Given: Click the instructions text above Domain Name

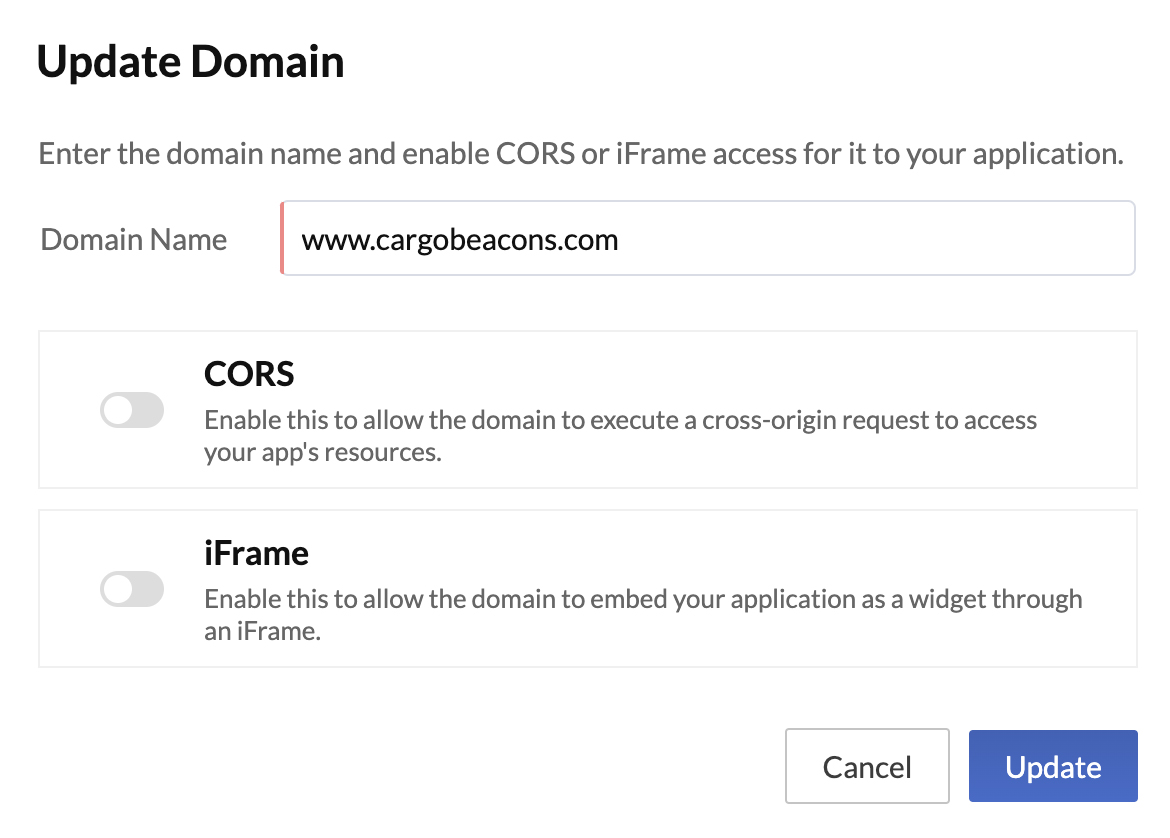Looking at the screenshot, I should (x=580, y=153).
